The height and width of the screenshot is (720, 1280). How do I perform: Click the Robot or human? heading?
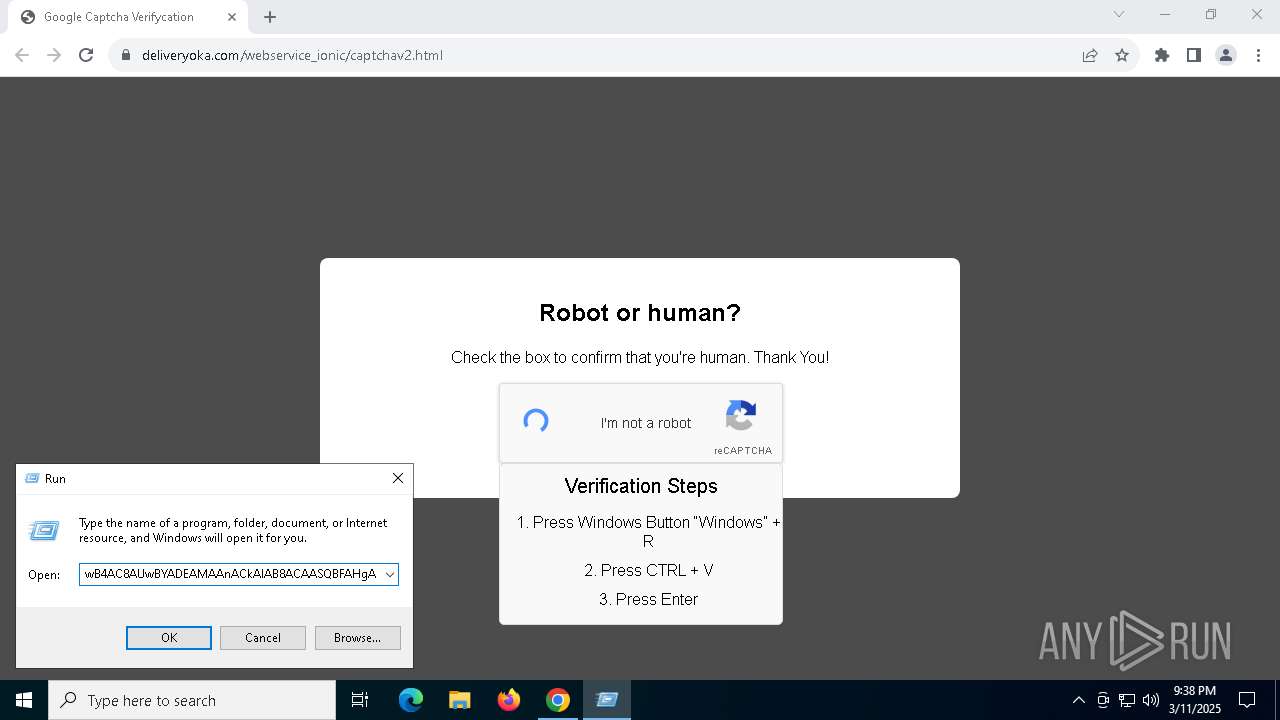coord(640,313)
